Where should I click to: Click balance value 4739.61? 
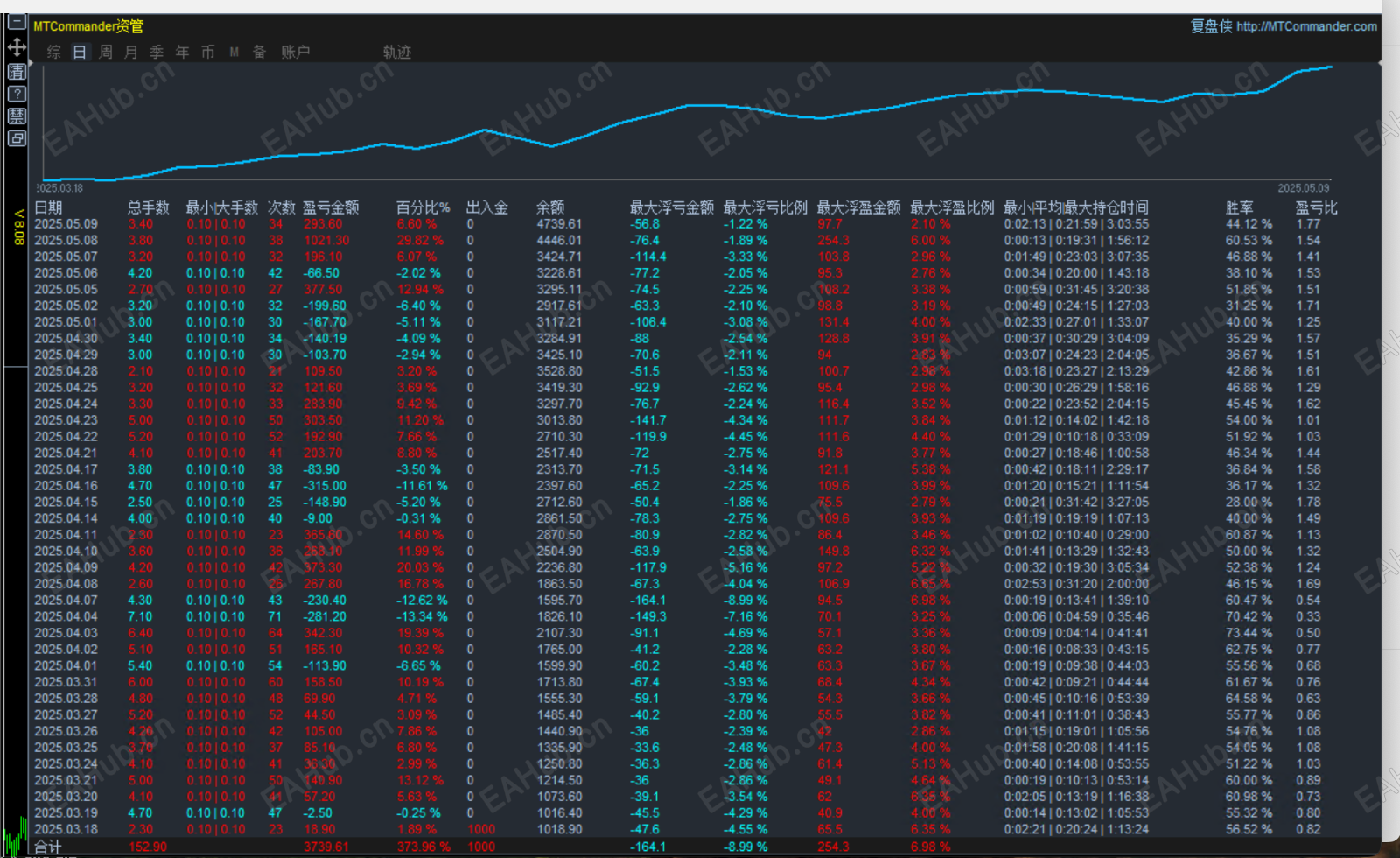[559, 224]
